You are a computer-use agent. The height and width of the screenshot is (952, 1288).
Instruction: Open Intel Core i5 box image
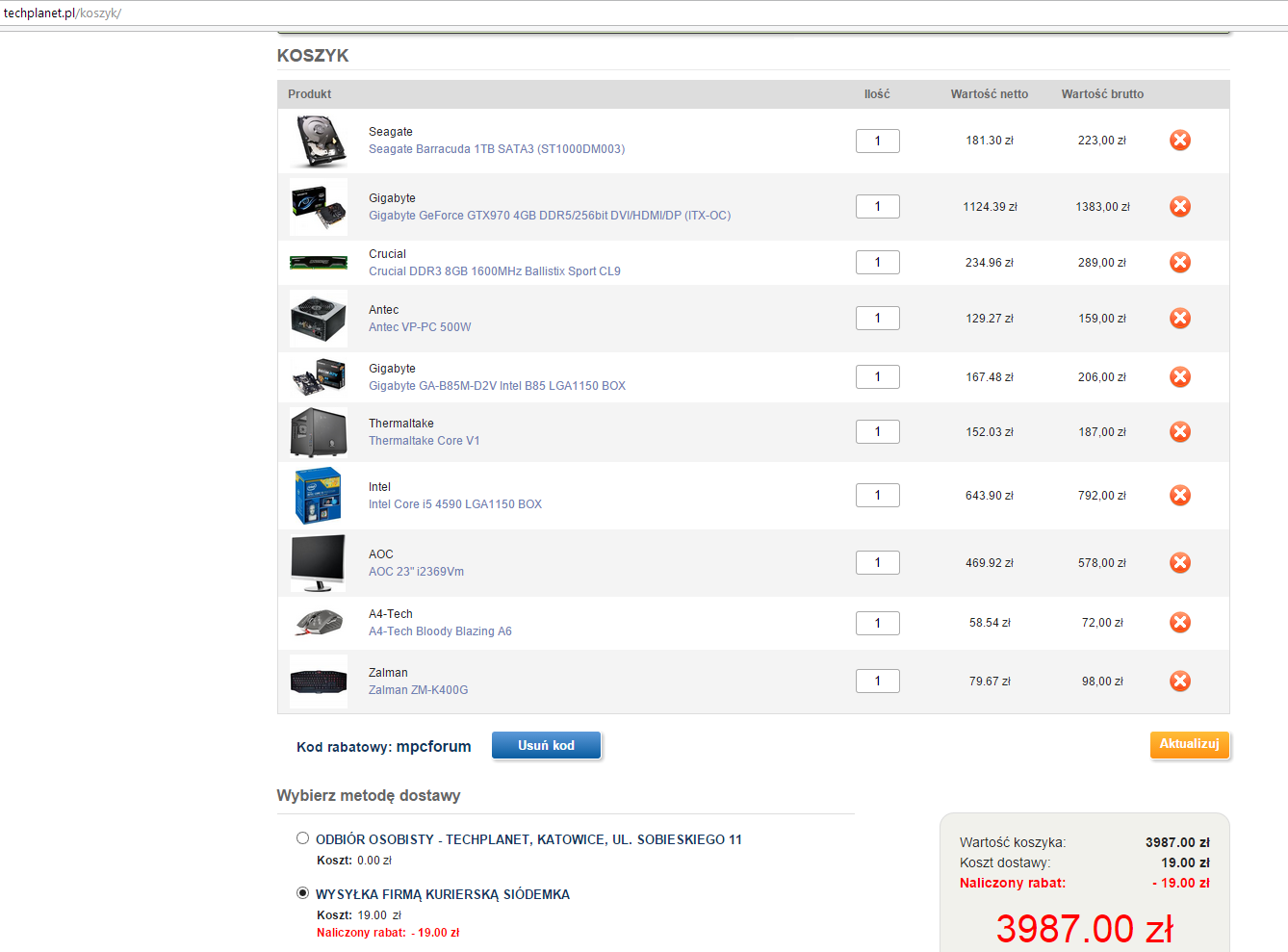pyautogui.click(x=319, y=496)
